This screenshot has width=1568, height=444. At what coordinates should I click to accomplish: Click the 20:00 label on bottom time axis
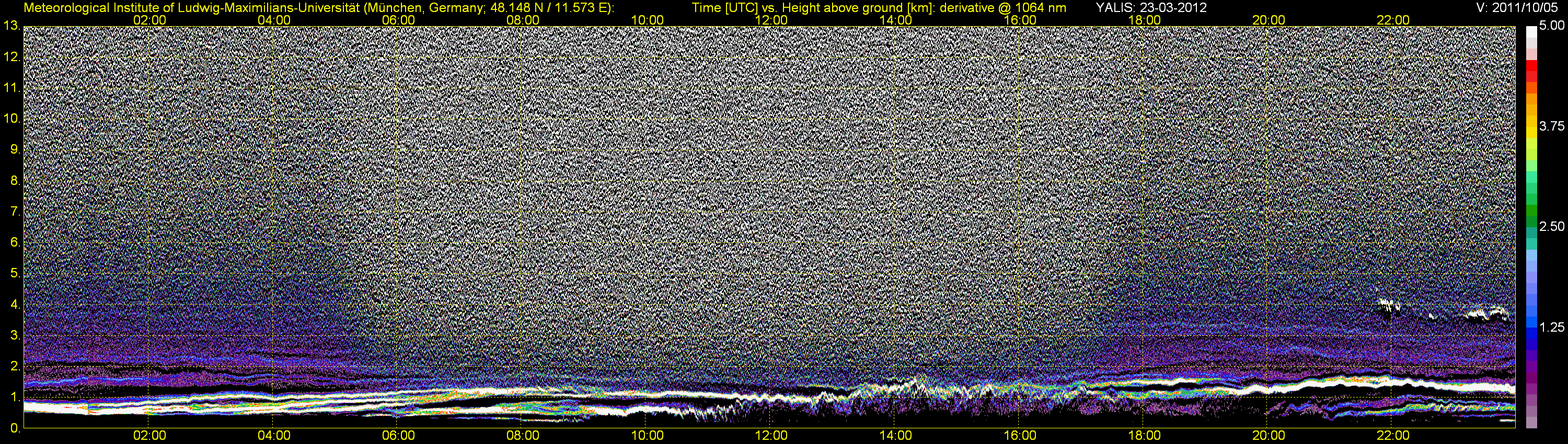[1269, 436]
